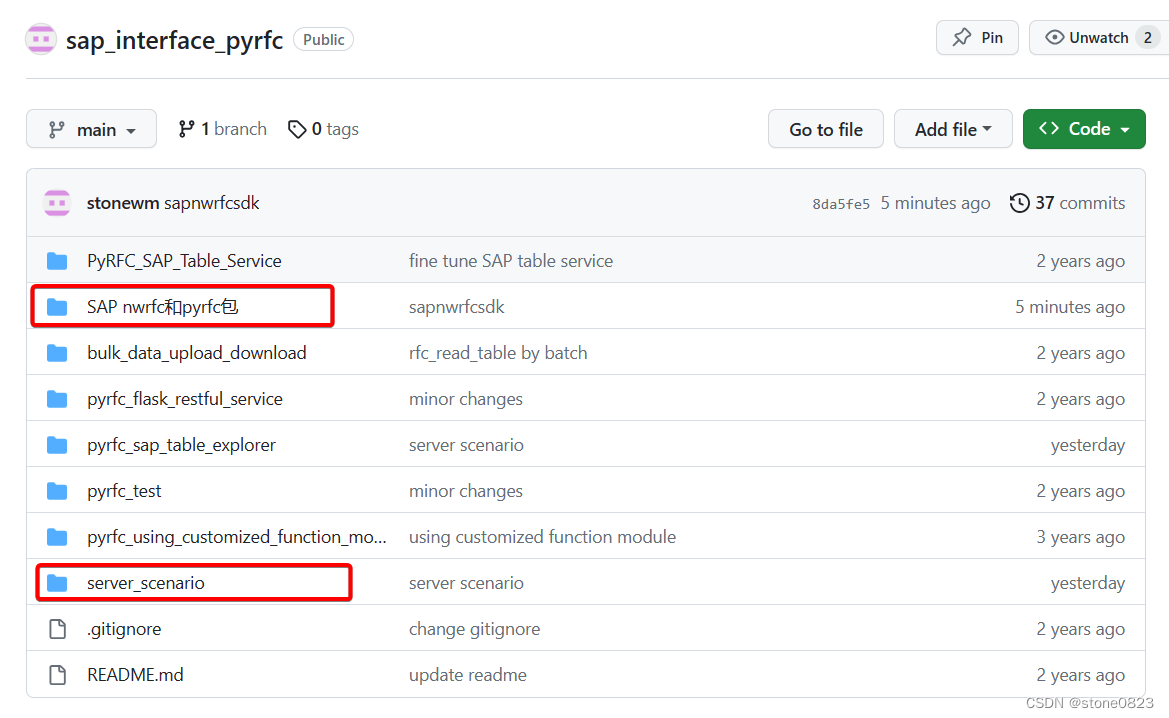Image resolution: width=1169 pixels, height=718 pixels.
Task: Open the green Code dropdown
Action: coord(1084,129)
